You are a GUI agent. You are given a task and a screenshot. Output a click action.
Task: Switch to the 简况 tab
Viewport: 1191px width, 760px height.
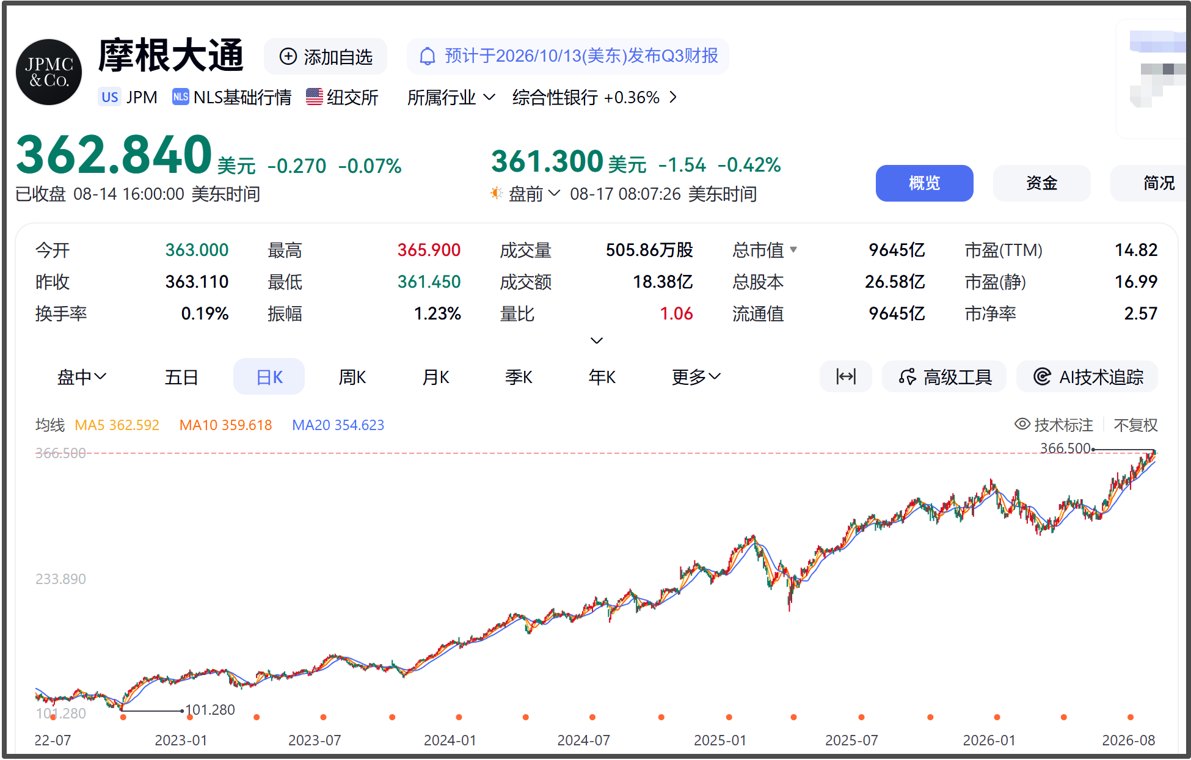tap(1150, 183)
